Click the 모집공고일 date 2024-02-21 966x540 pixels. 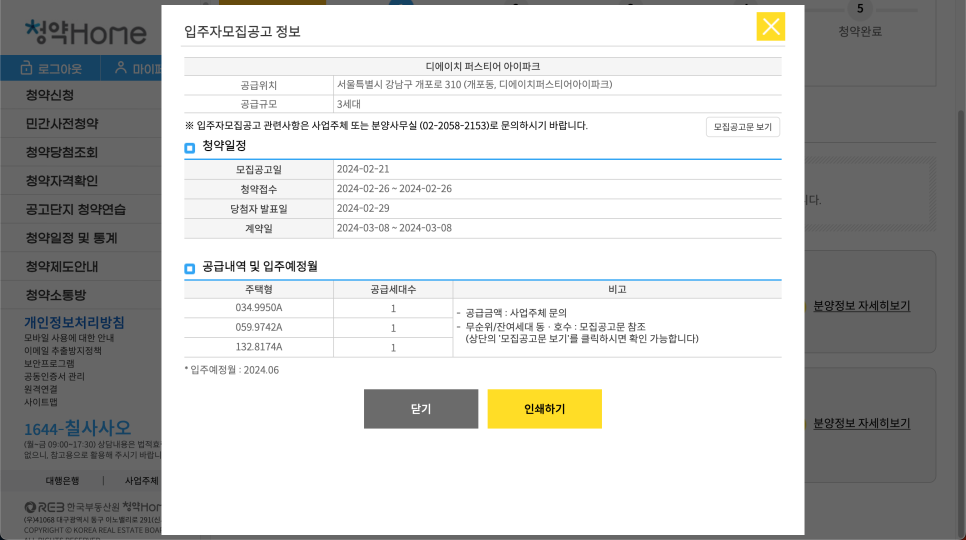click(363, 169)
